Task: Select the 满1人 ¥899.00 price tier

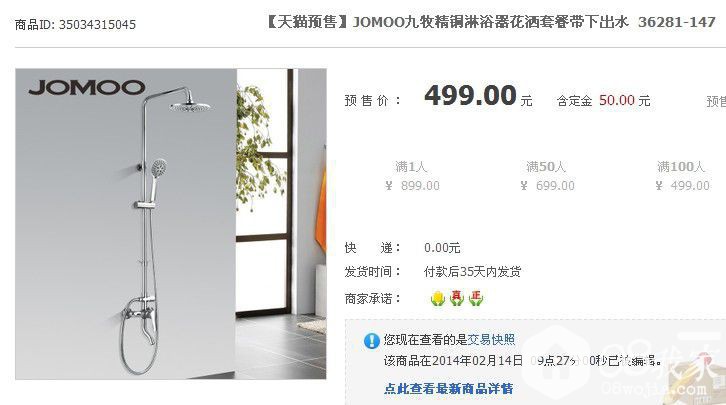Action: (412, 176)
